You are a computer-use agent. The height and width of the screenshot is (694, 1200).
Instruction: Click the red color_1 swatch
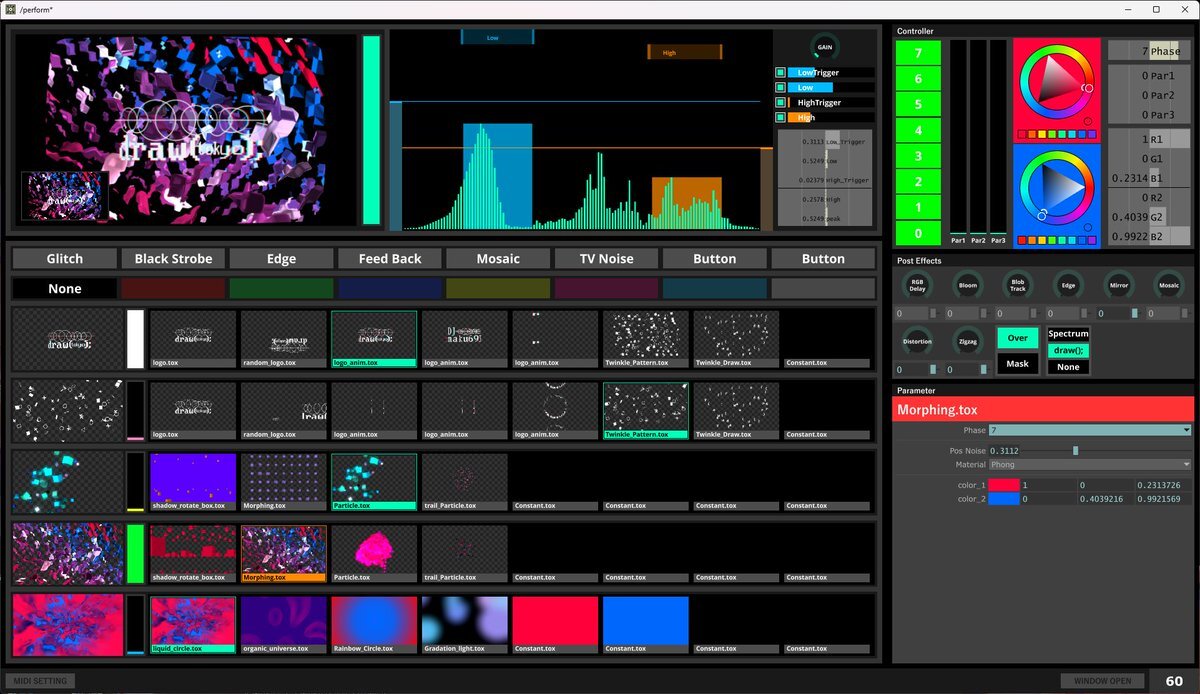(1004, 485)
